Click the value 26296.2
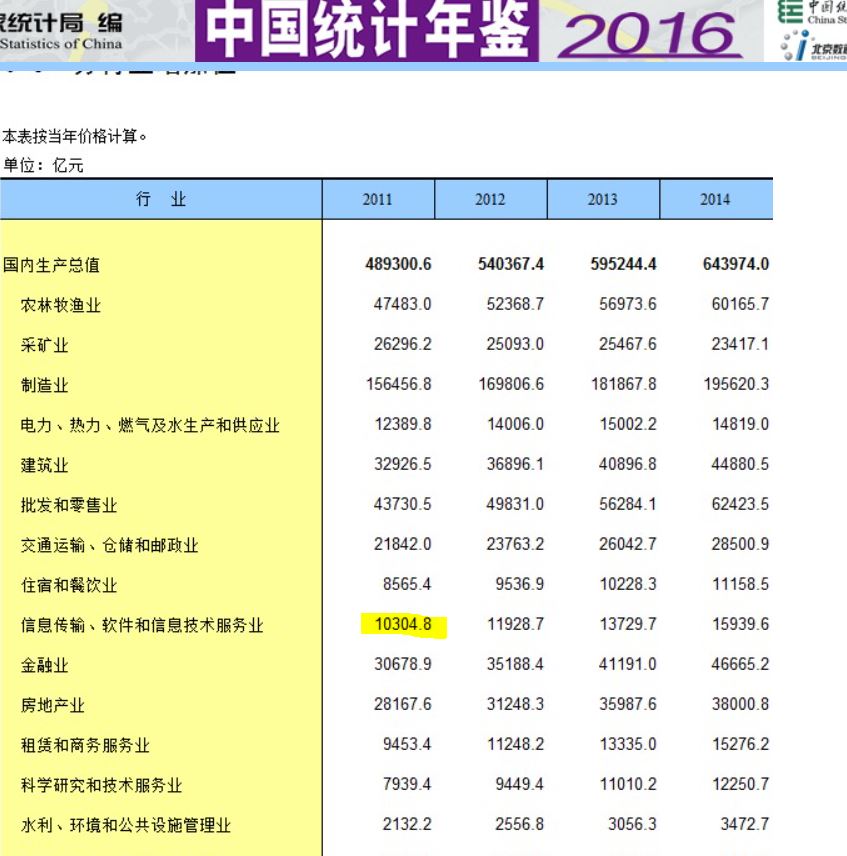847x856 pixels. [402, 344]
